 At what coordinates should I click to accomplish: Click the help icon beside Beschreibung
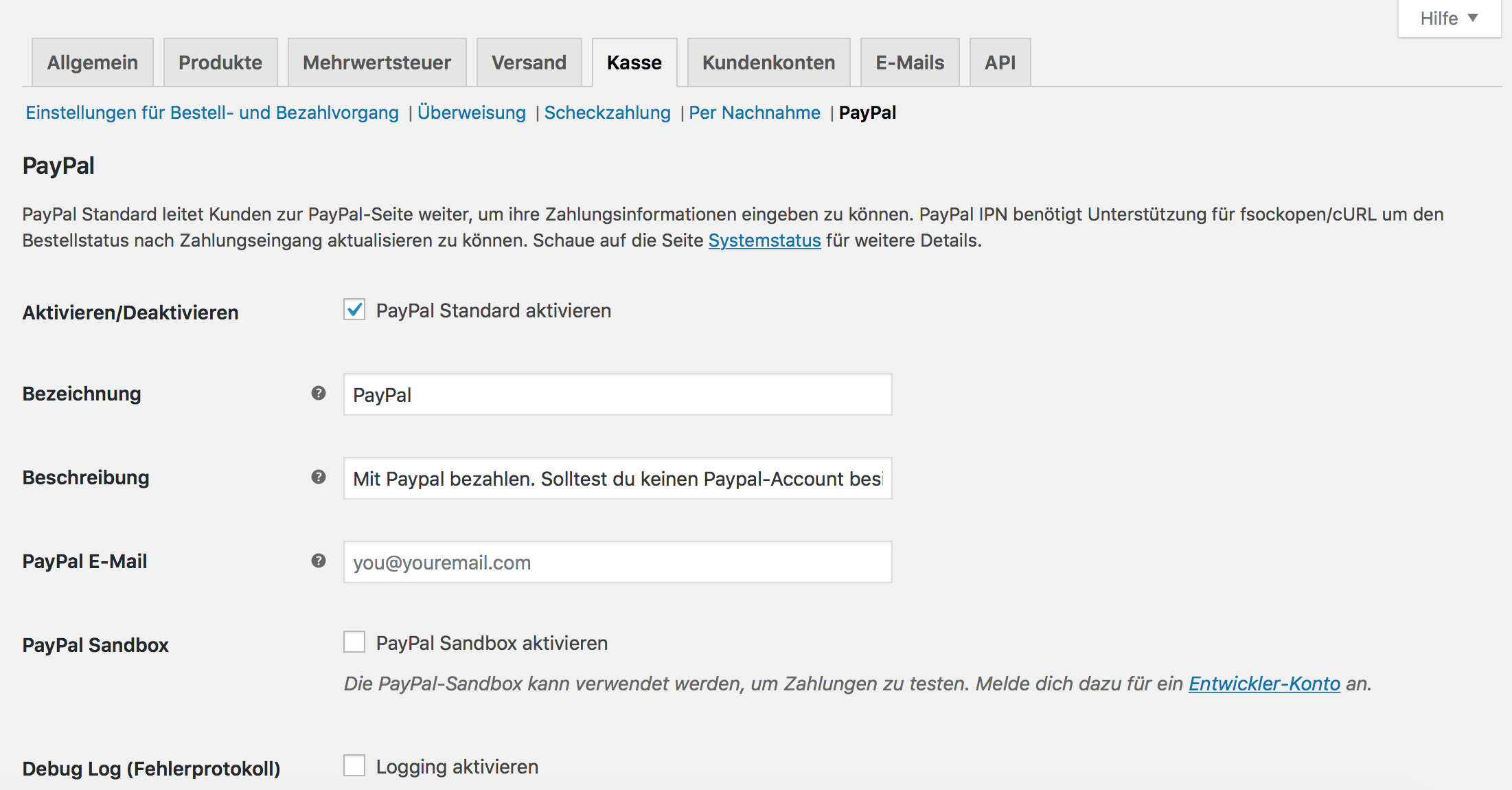[318, 477]
